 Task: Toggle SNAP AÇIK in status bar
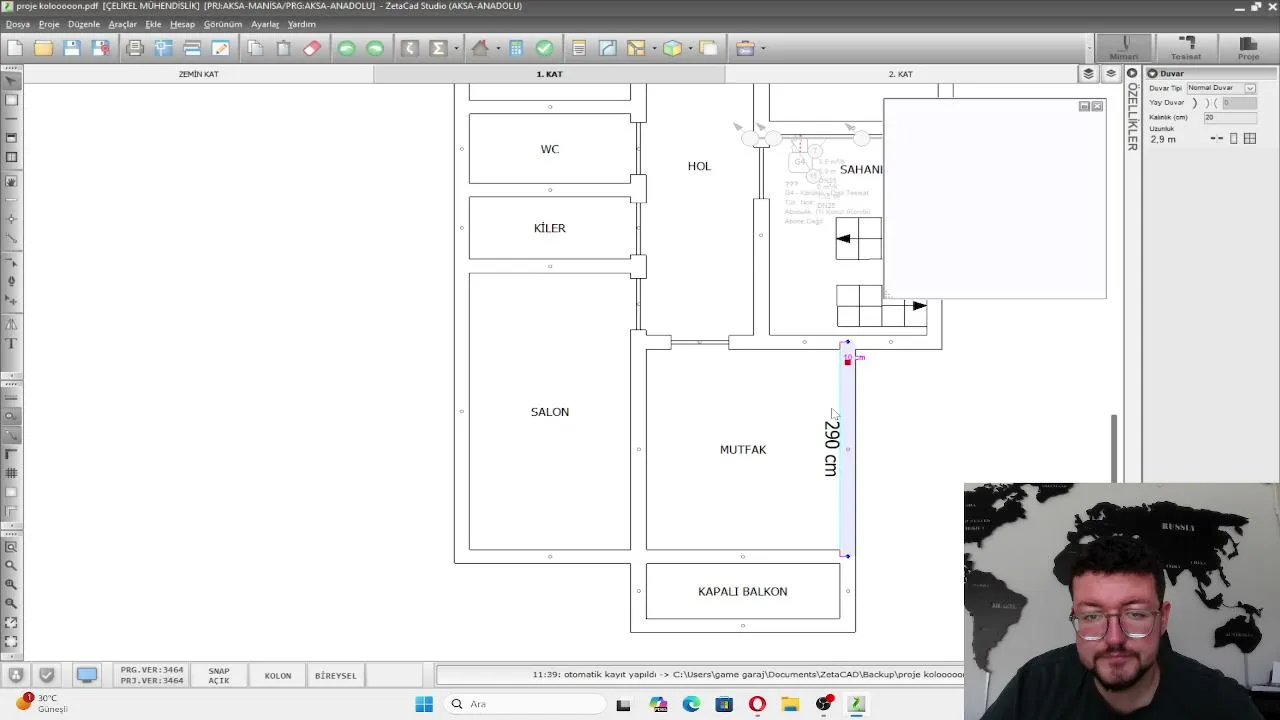click(x=219, y=676)
